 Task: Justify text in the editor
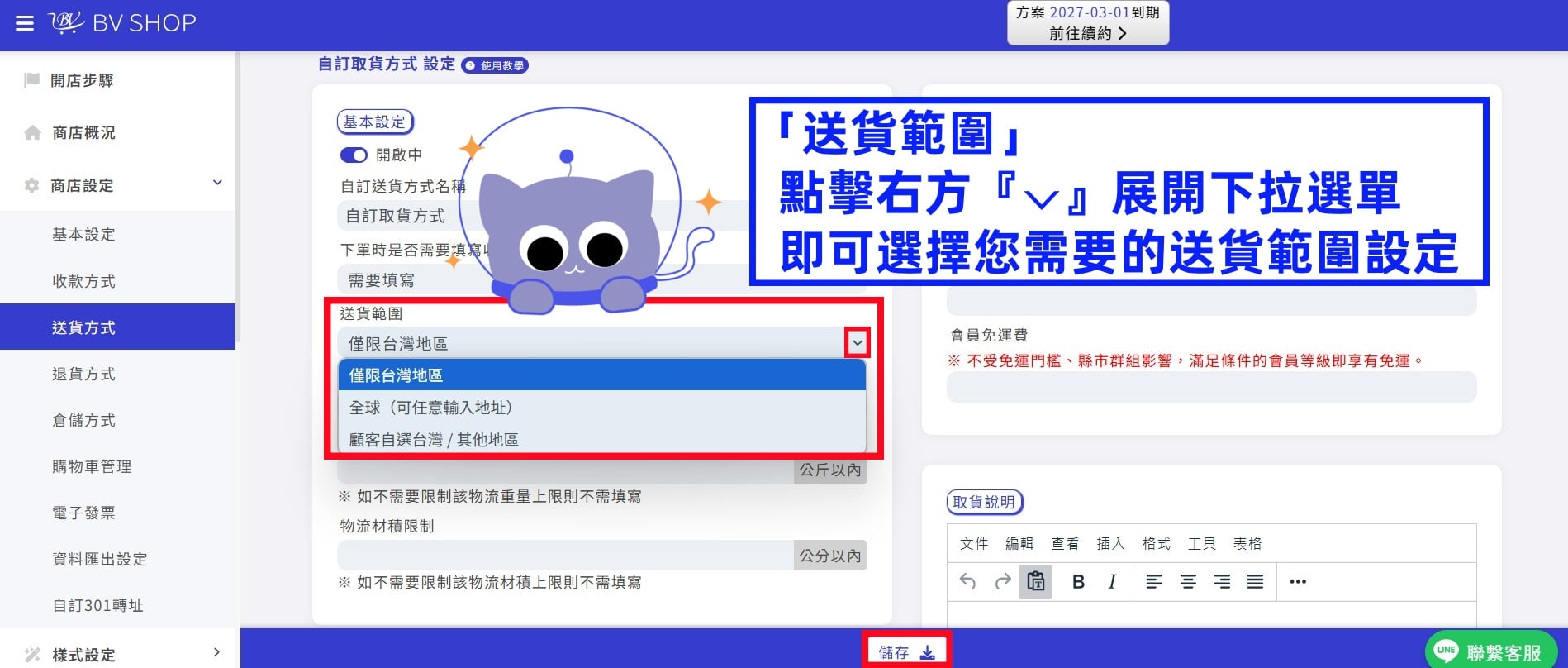click(1255, 582)
